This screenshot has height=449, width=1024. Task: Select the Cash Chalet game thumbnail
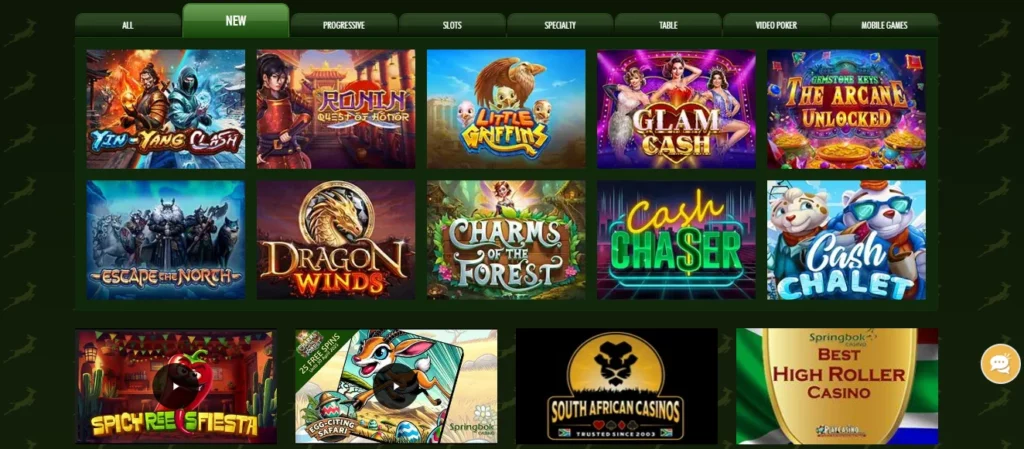coord(846,240)
